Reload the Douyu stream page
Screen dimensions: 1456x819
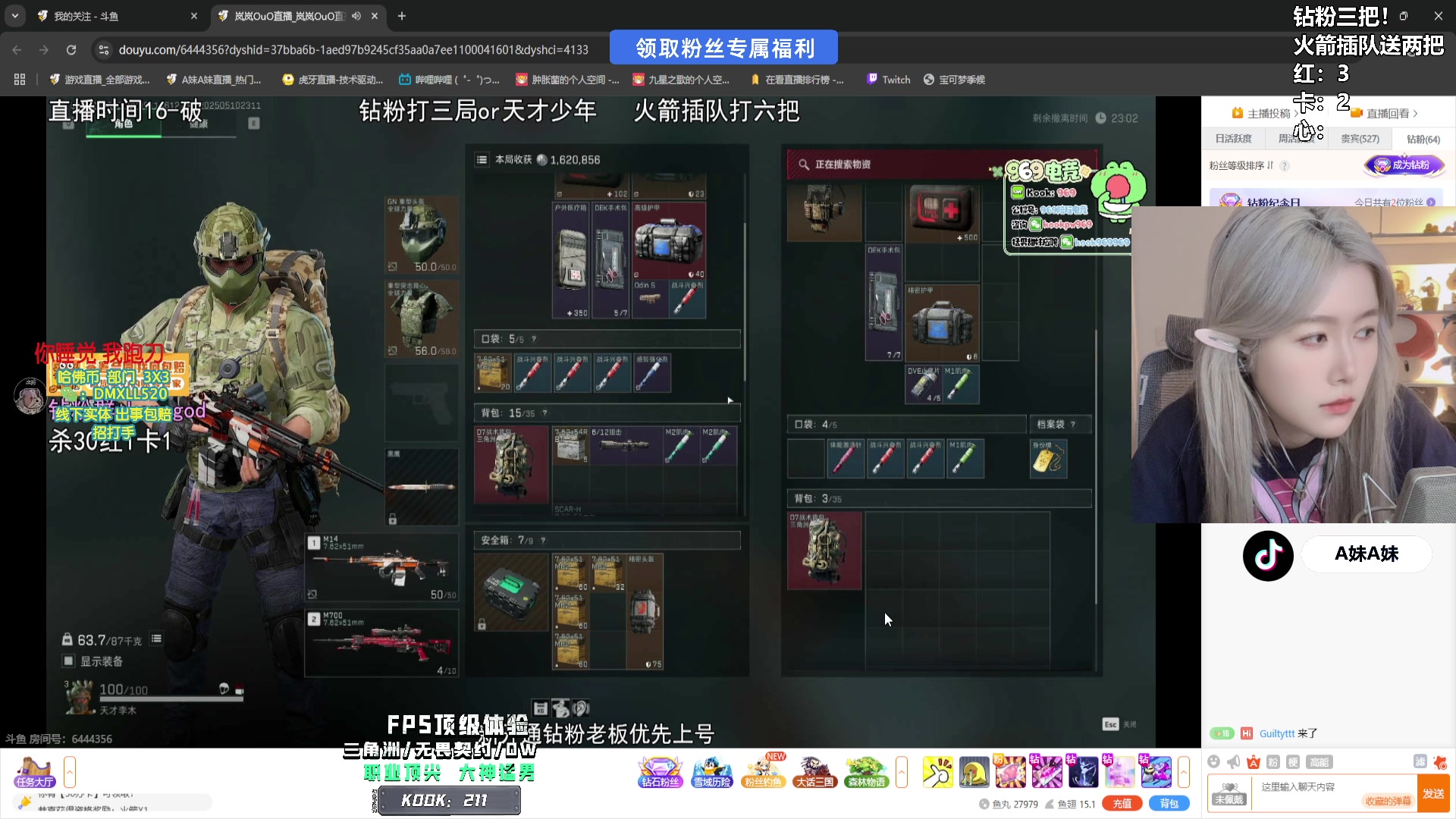click(71, 50)
